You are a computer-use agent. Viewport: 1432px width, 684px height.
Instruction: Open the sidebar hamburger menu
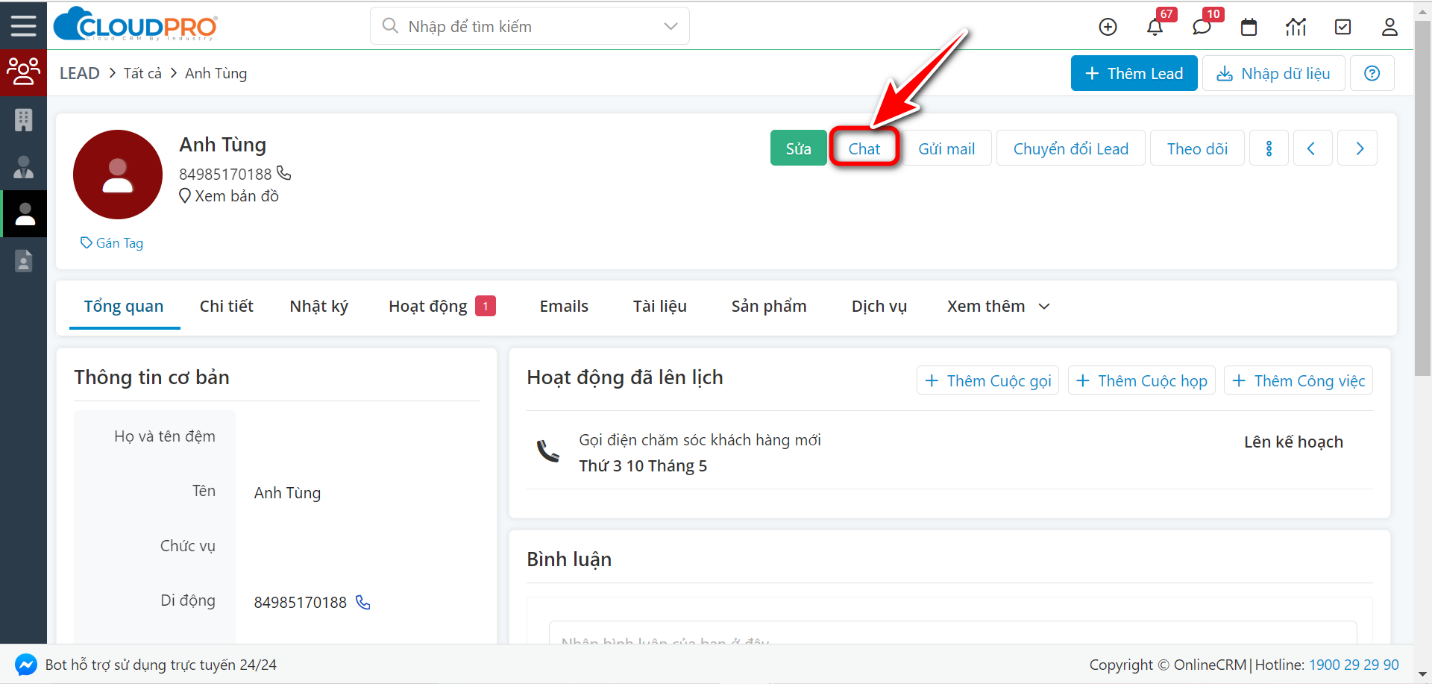tap(24, 24)
